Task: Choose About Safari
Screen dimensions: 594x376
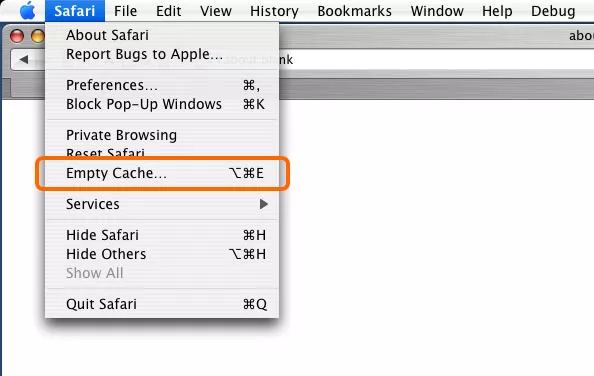Action: click(x=162, y=35)
